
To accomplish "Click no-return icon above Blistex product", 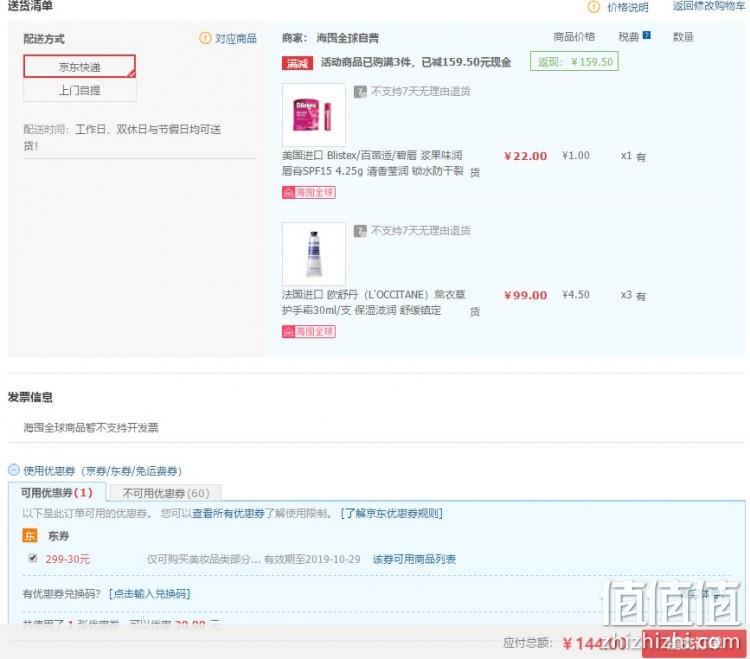I will (x=360, y=91).
